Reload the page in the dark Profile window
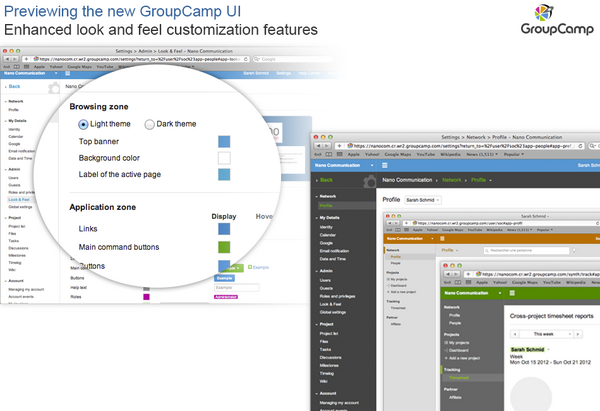600x411 pixels. pos(580,146)
